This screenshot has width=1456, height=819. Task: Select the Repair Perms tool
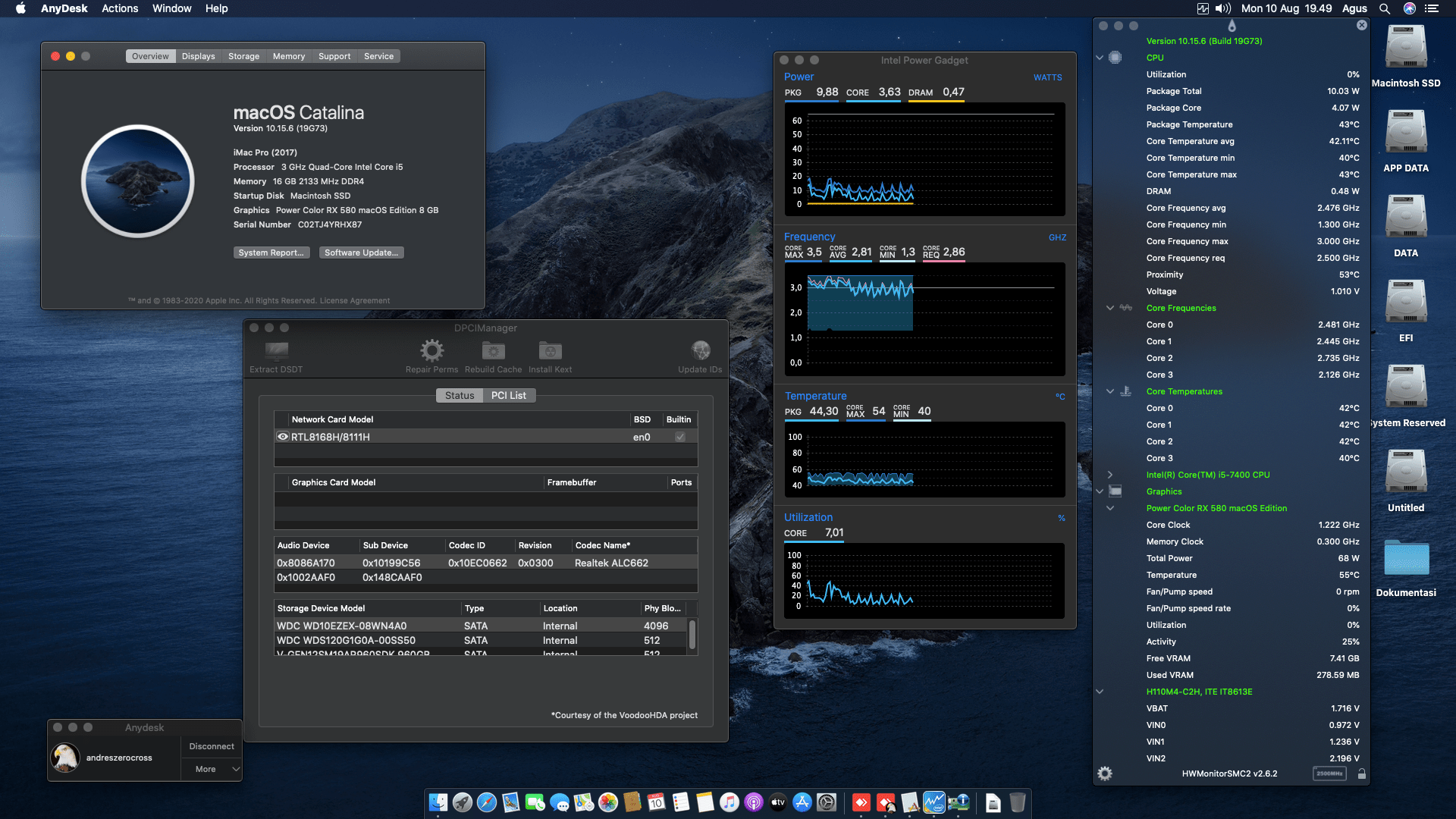[x=431, y=350]
